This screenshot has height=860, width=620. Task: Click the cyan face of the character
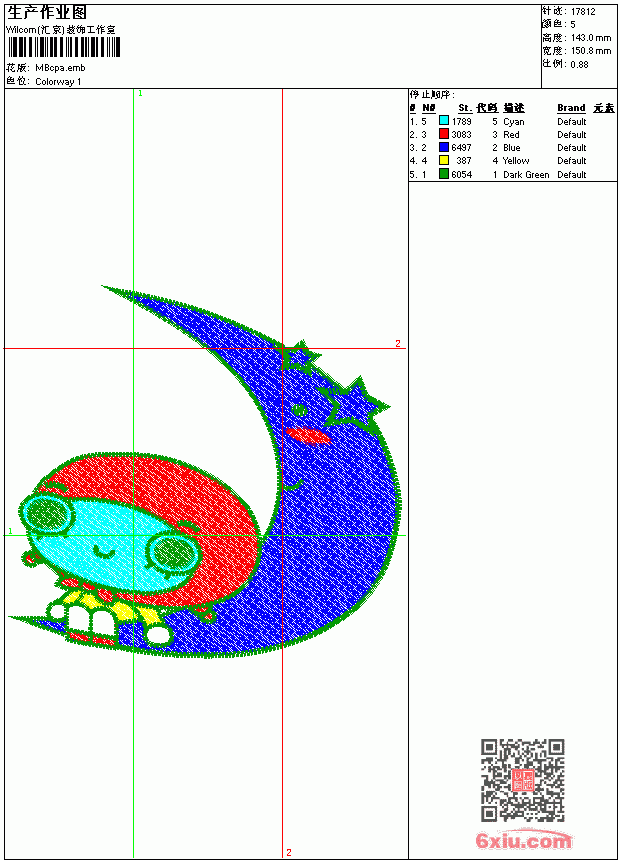coord(110,543)
